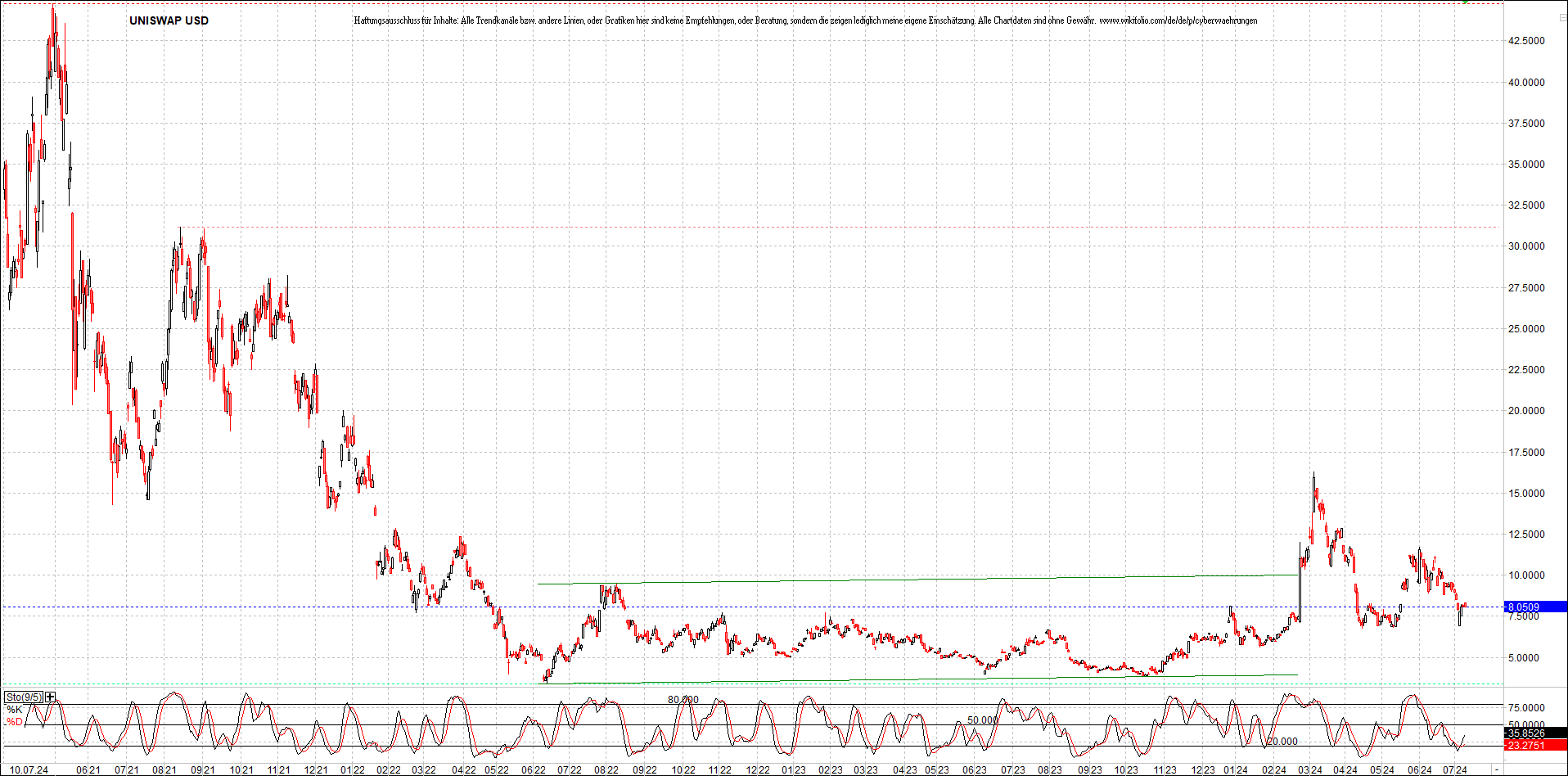Click the 09 21 time axis label
This screenshot has width=1568, height=776.
click(x=203, y=770)
